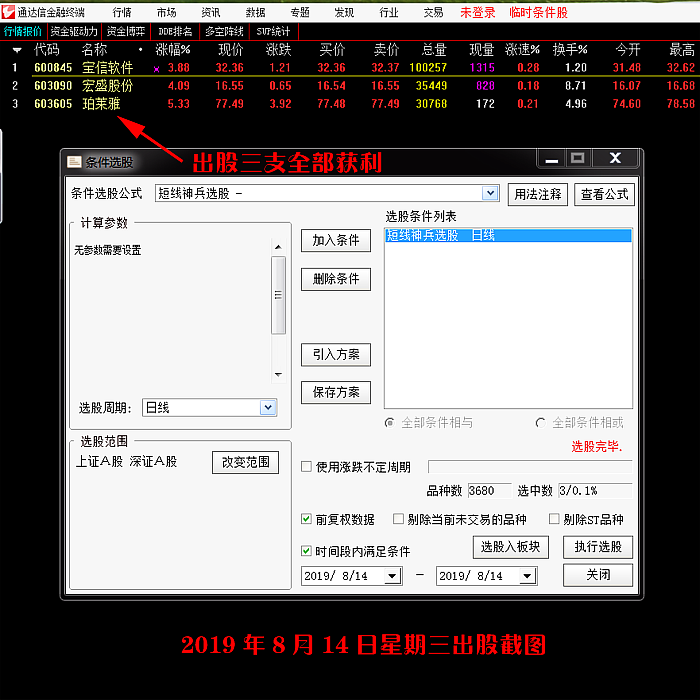Select stock row 宏盛股份
Viewport: 700px width, 700px height.
click(350, 86)
